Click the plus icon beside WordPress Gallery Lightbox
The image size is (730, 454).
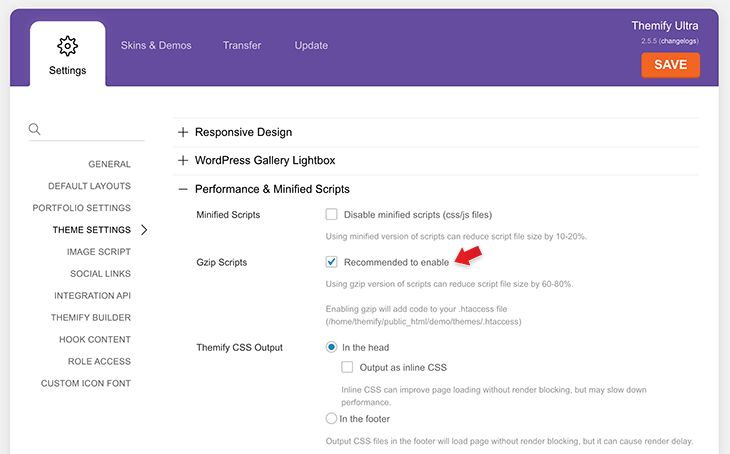point(183,160)
